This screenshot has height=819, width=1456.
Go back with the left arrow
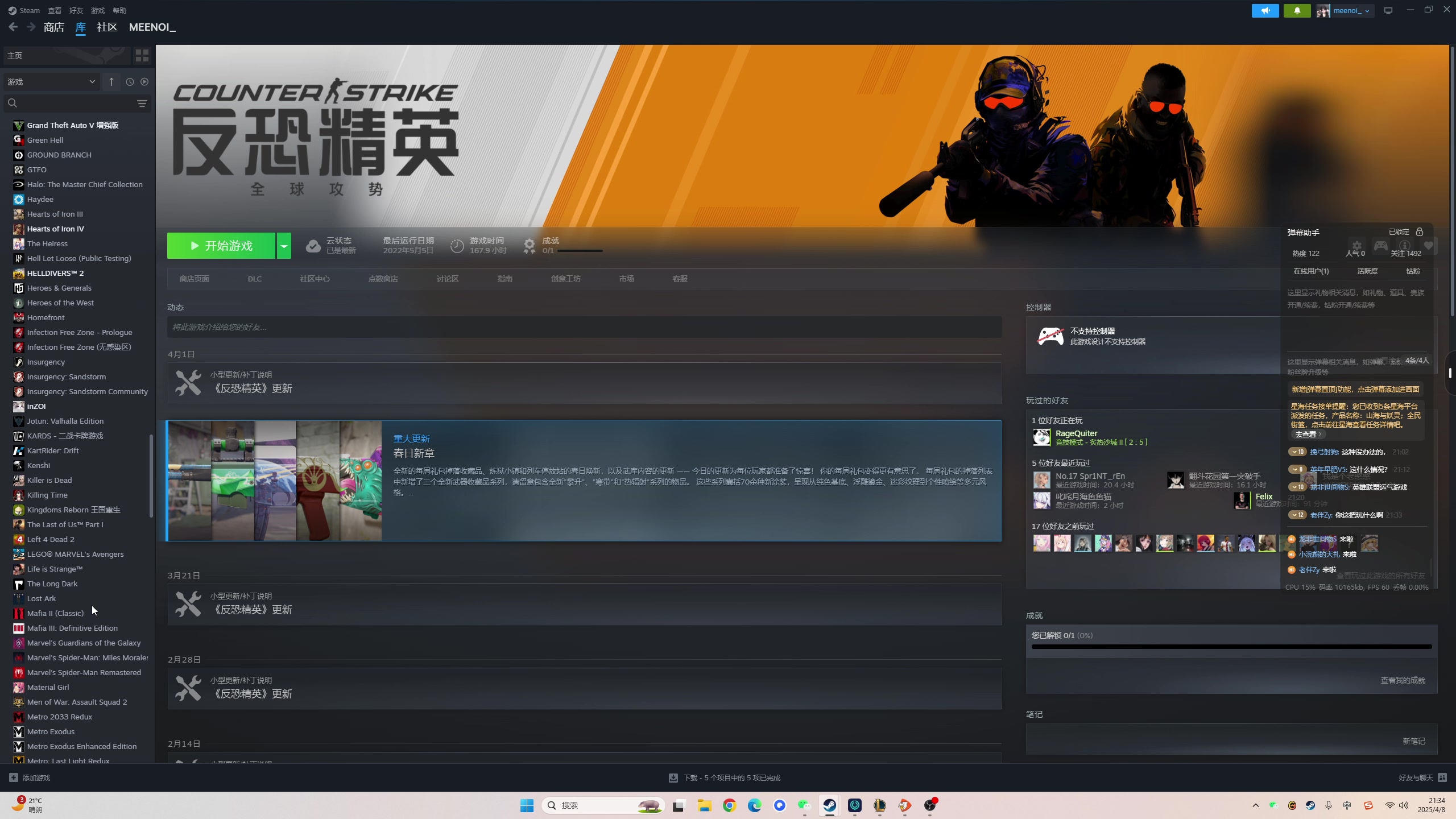[13, 27]
